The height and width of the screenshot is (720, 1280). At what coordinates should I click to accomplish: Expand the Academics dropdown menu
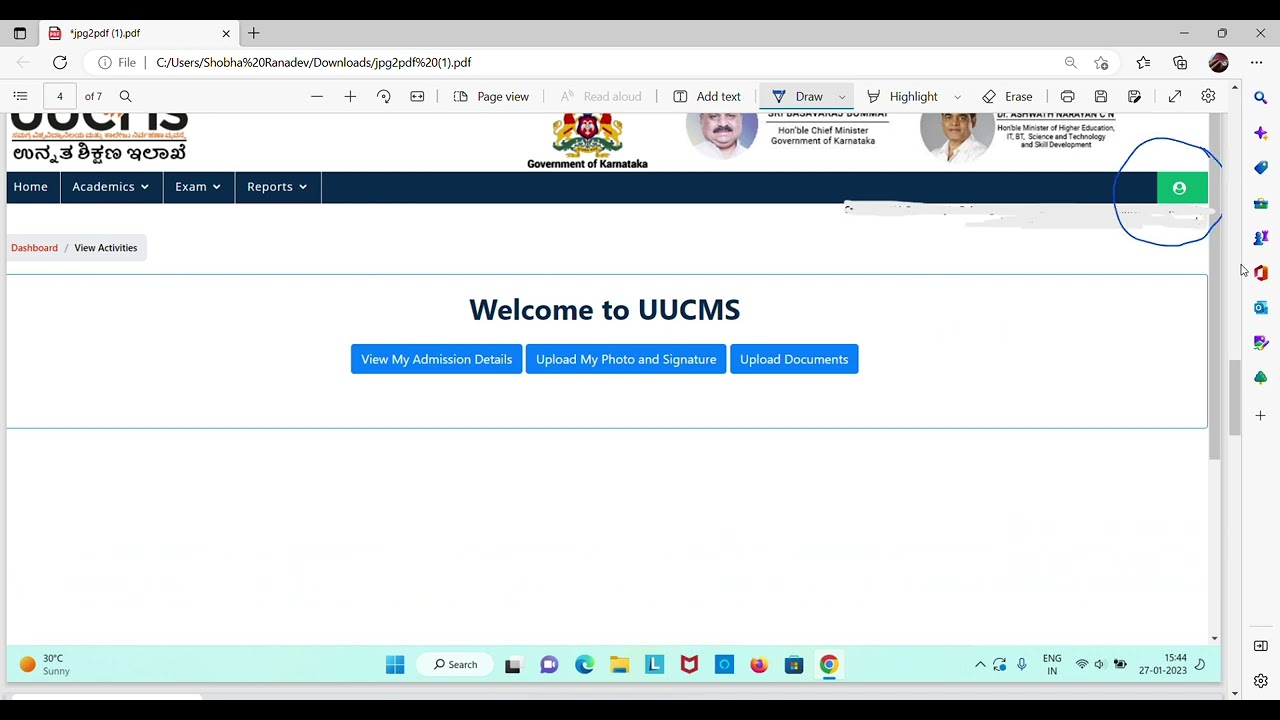111,187
